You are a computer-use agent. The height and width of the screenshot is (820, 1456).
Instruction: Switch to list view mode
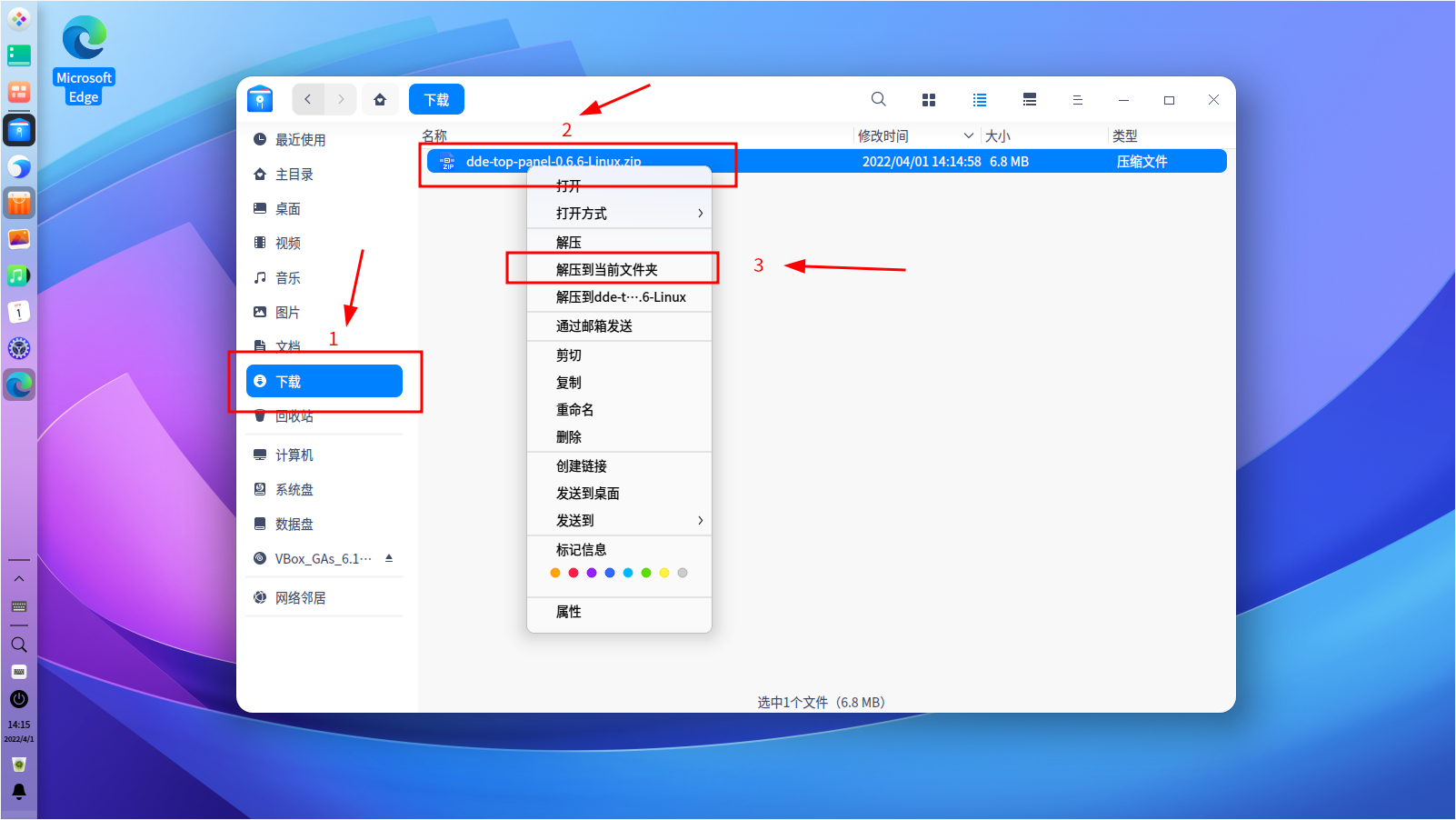pos(980,100)
